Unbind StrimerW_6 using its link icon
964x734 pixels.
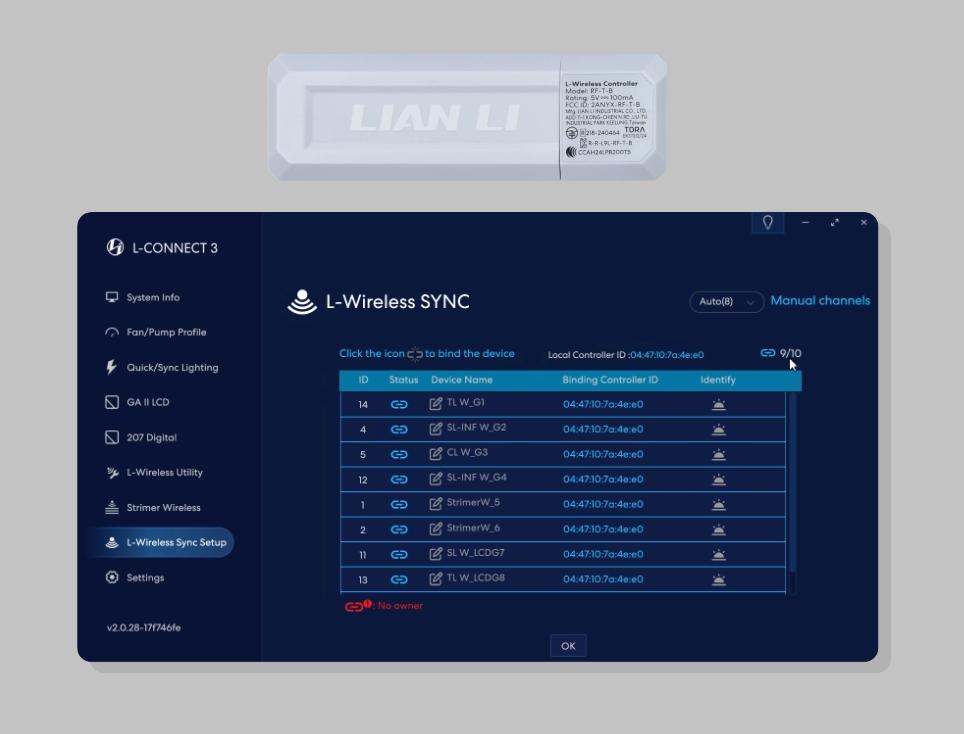coord(399,529)
